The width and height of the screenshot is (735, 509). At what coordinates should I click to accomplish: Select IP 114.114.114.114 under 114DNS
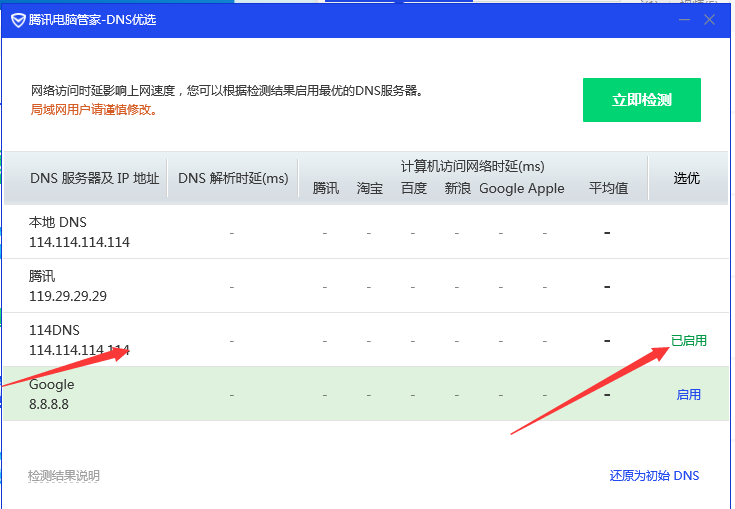pyautogui.click(x=79, y=350)
